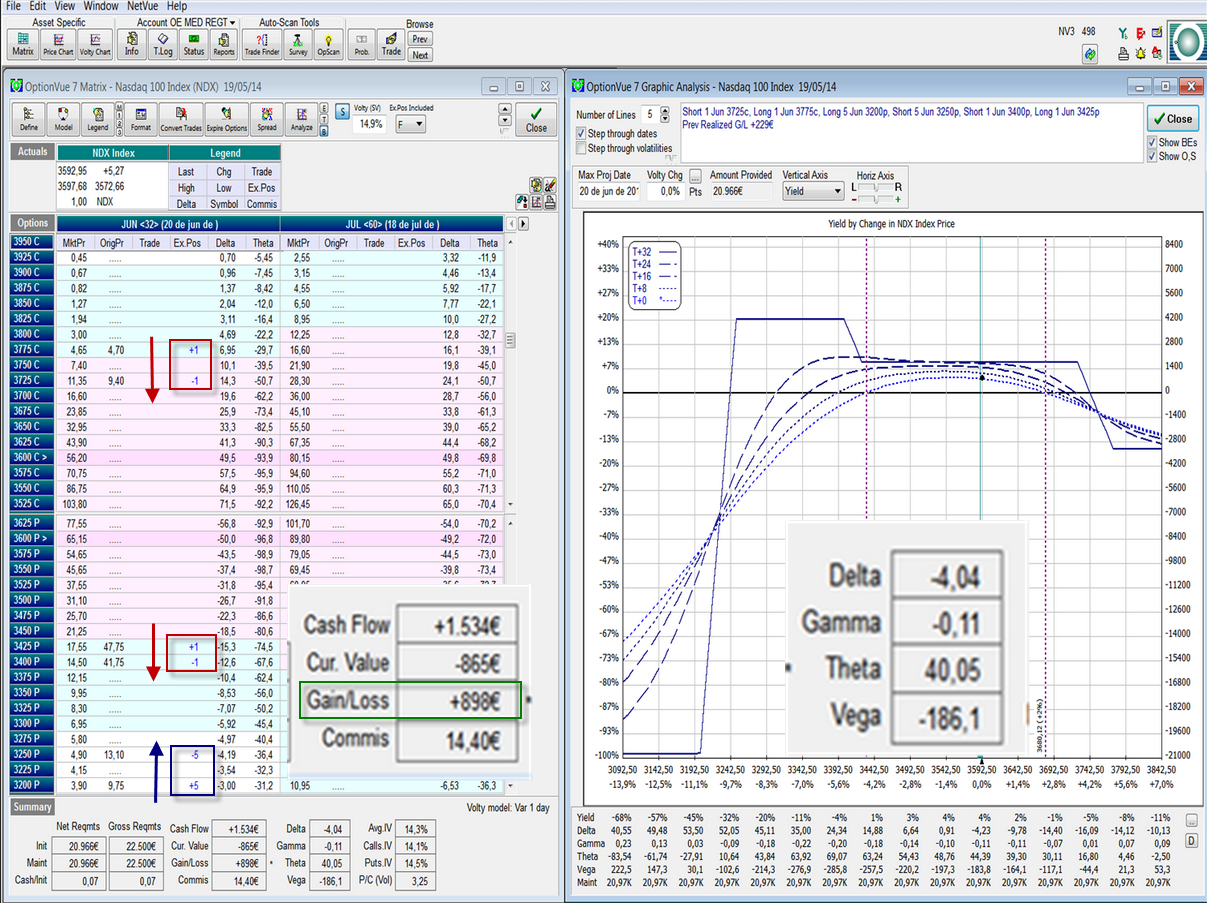Open the Price Chart tool
The width and height of the screenshot is (1207, 903).
pos(58,44)
